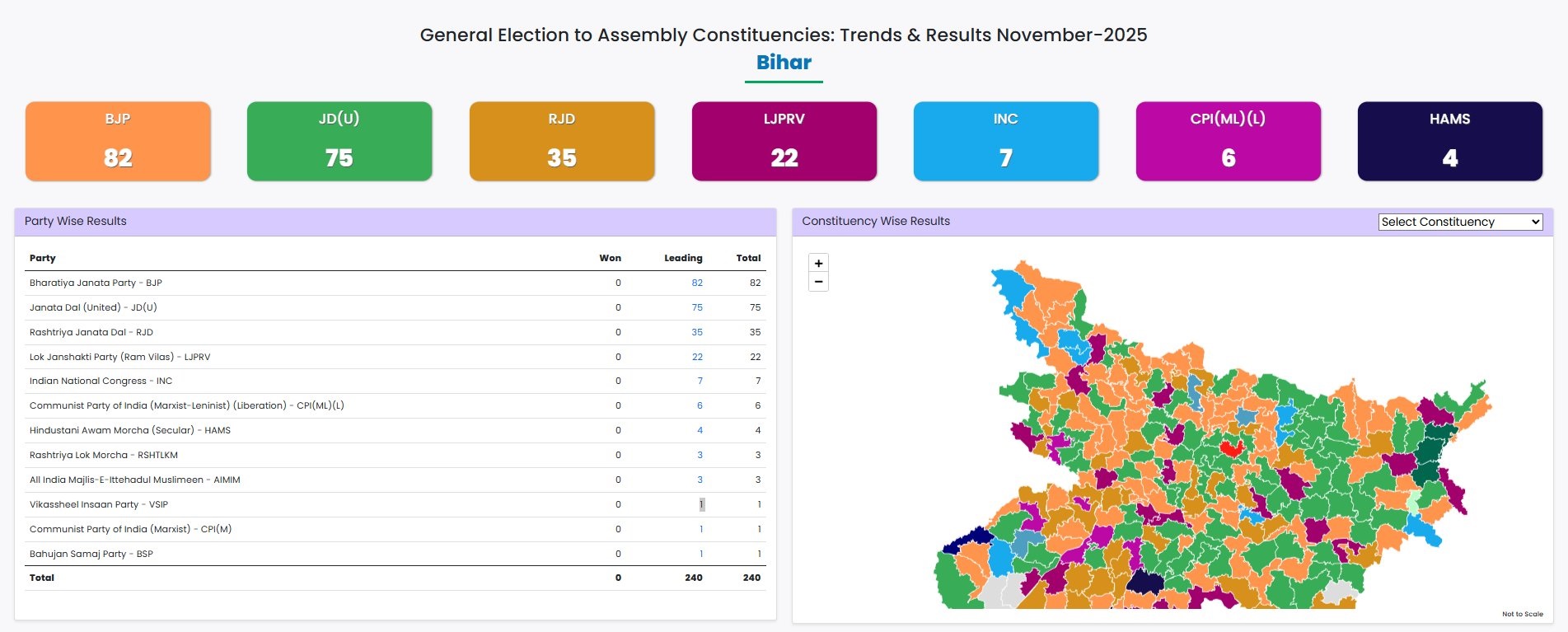Click the Bihar state heading

tap(784, 63)
